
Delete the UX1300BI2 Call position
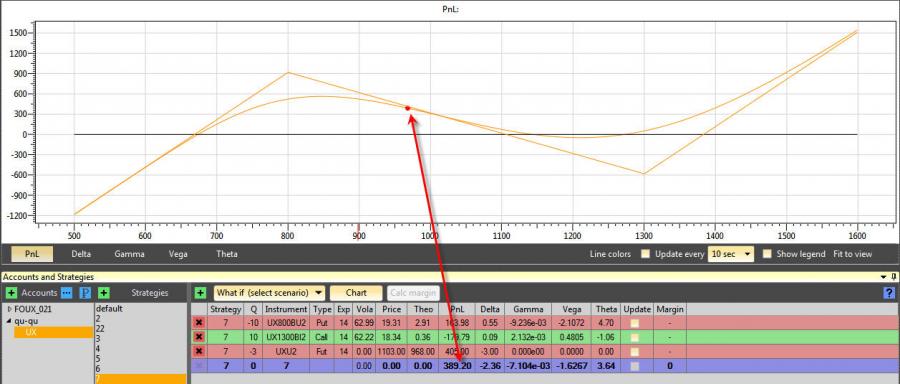pyautogui.click(x=199, y=337)
